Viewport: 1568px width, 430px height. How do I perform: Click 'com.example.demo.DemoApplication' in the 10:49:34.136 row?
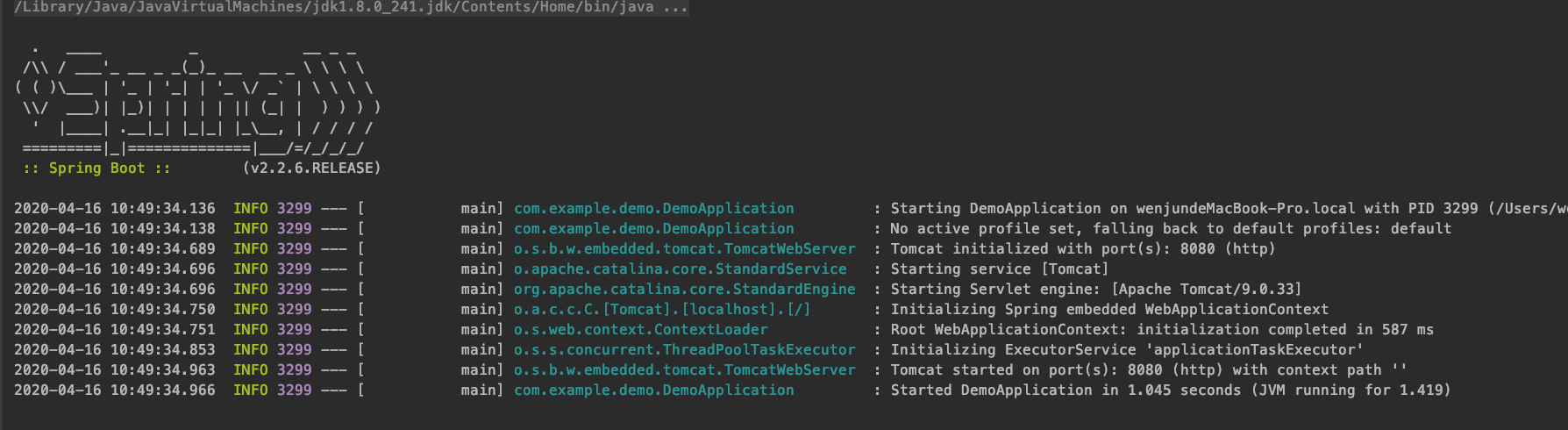tap(654, 208)
